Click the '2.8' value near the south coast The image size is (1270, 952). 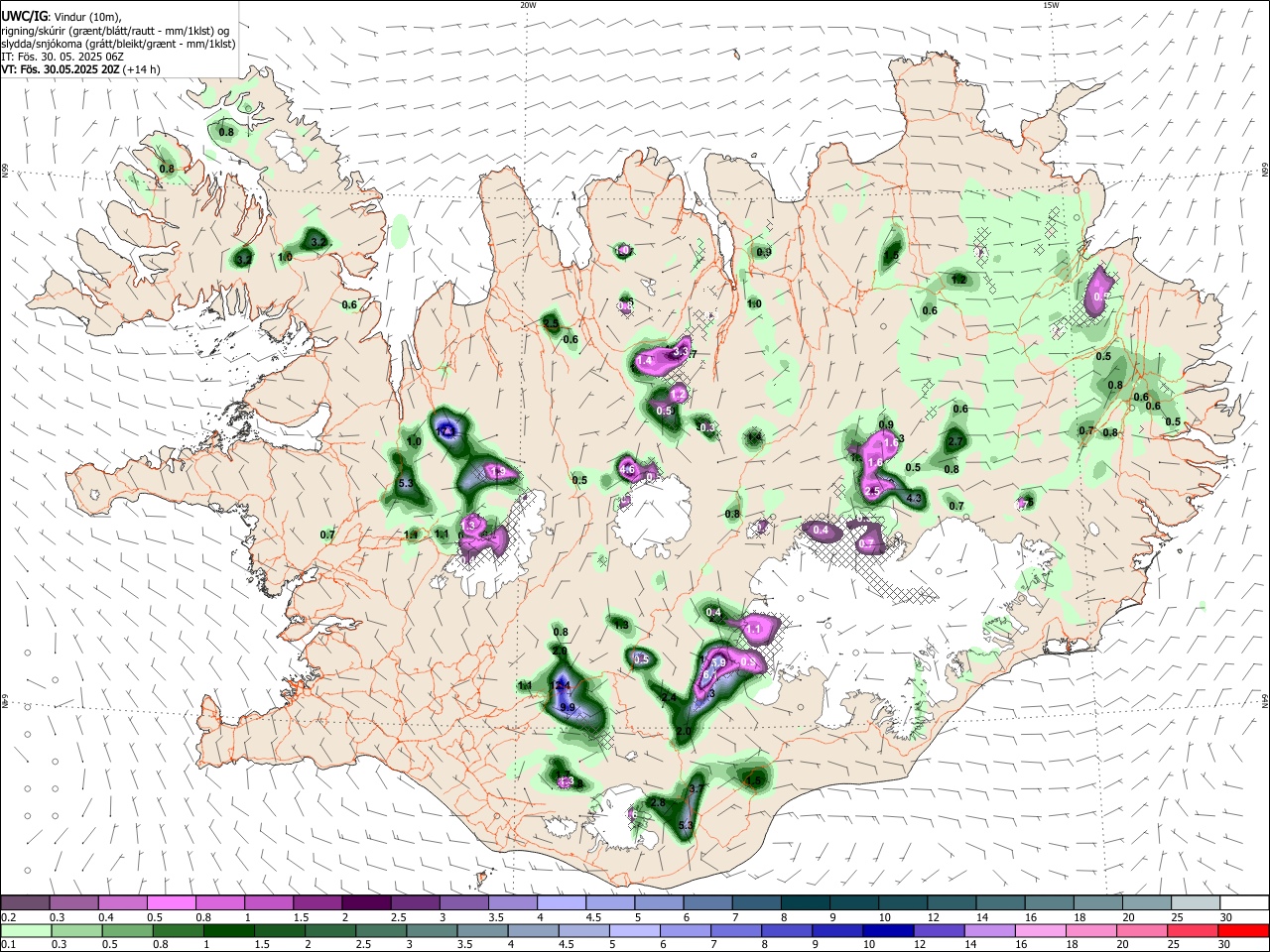pos(657,802)
